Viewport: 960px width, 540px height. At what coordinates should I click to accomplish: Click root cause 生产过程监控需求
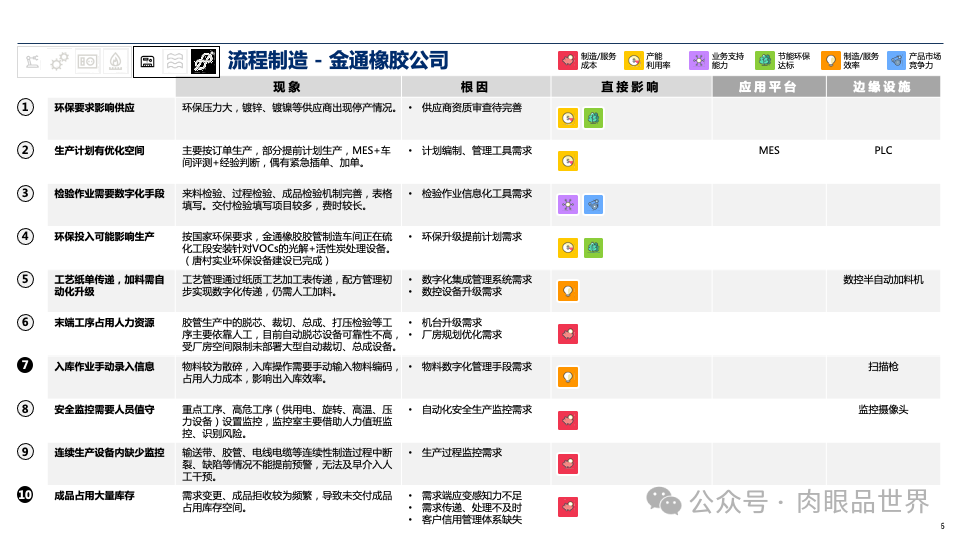tap(462, 452)
